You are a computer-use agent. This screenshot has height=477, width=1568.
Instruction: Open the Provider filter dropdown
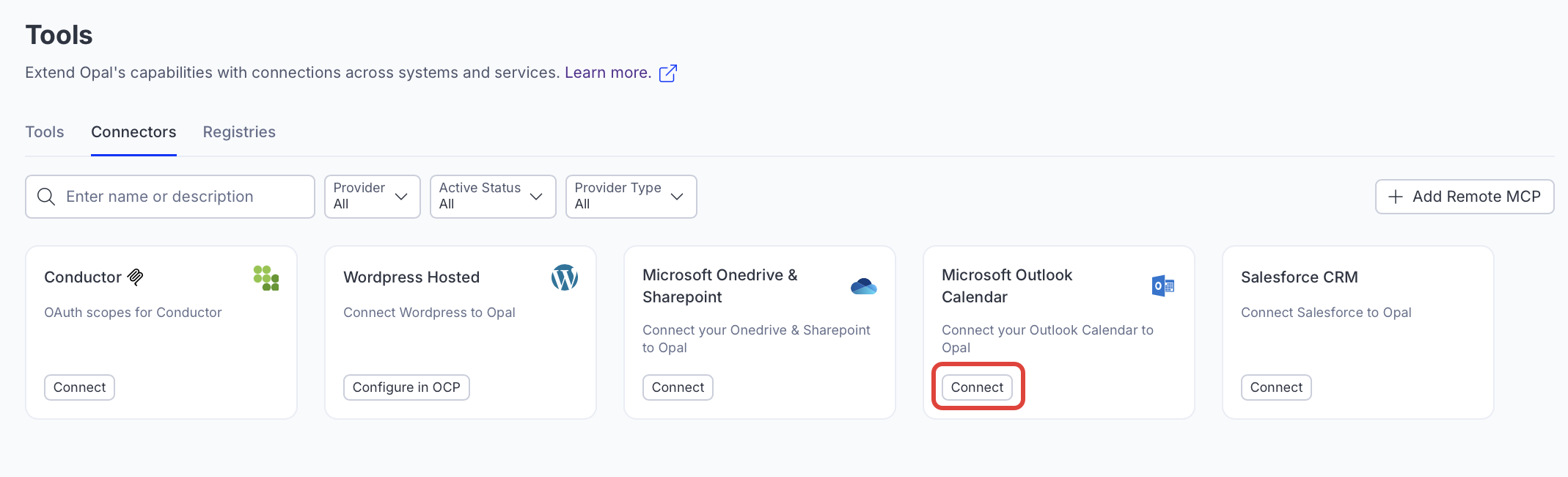[372, 197]
